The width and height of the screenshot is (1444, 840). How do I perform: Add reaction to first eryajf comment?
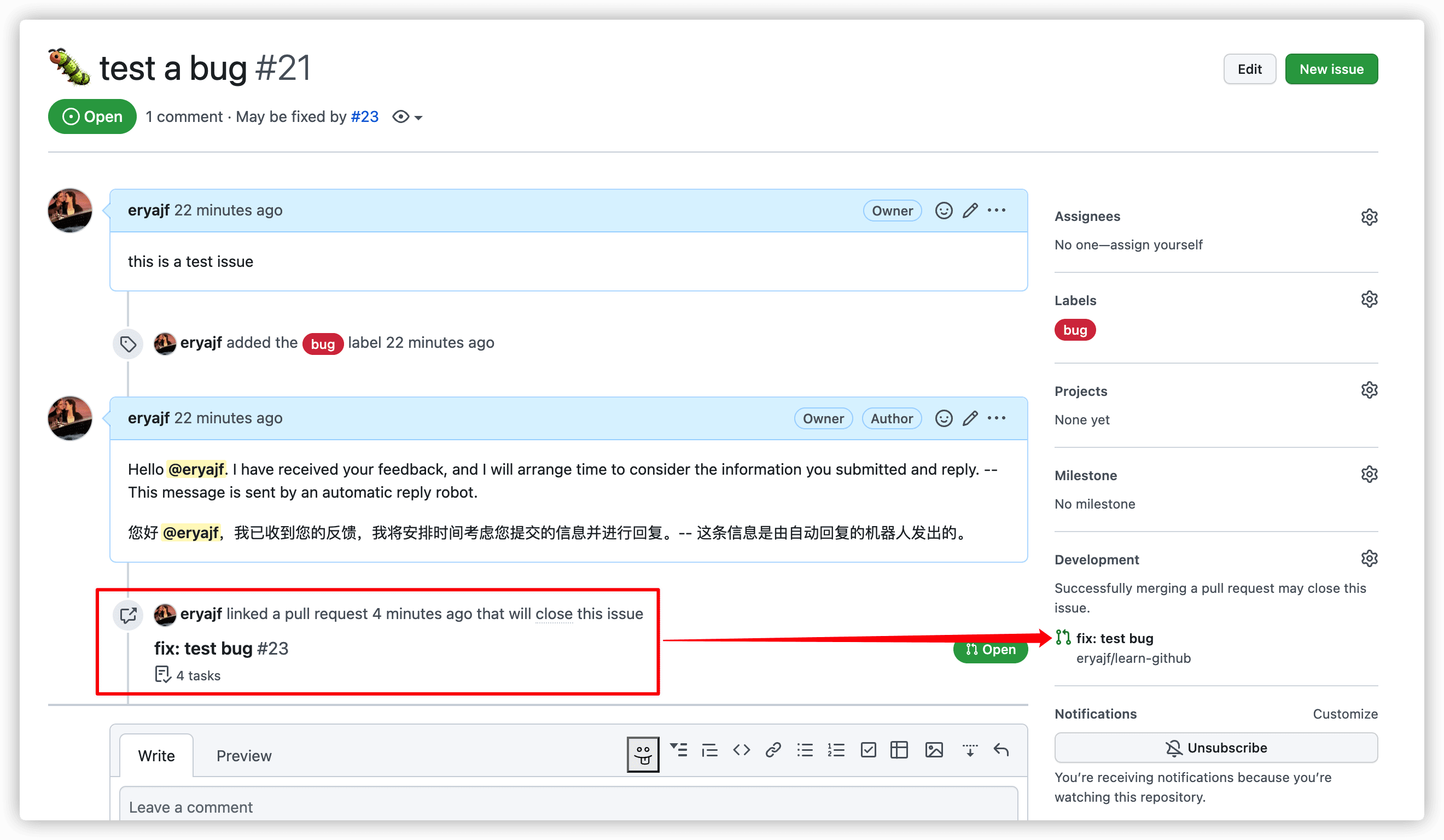click(x=944, y=211)
